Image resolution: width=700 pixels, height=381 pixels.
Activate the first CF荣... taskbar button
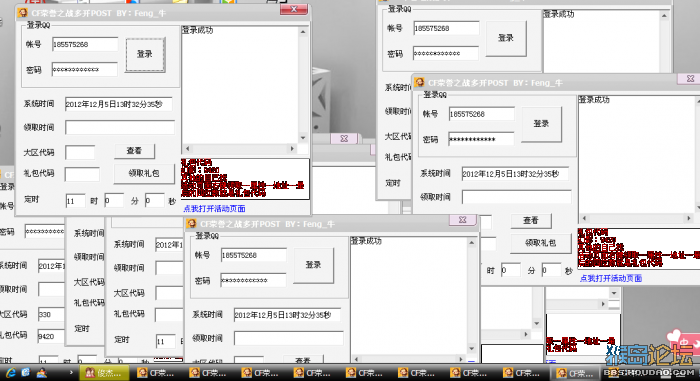click(156, 373)
